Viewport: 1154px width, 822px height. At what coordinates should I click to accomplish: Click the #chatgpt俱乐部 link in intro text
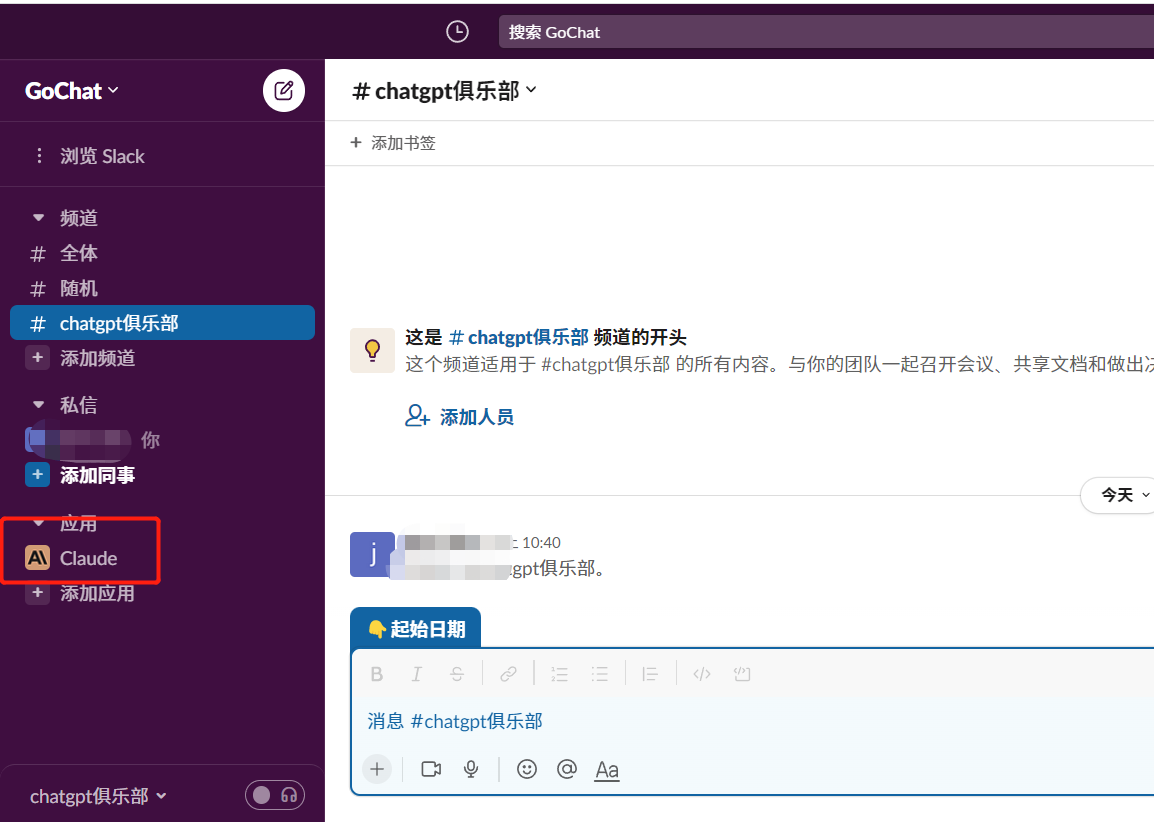[x=519, y=337]
